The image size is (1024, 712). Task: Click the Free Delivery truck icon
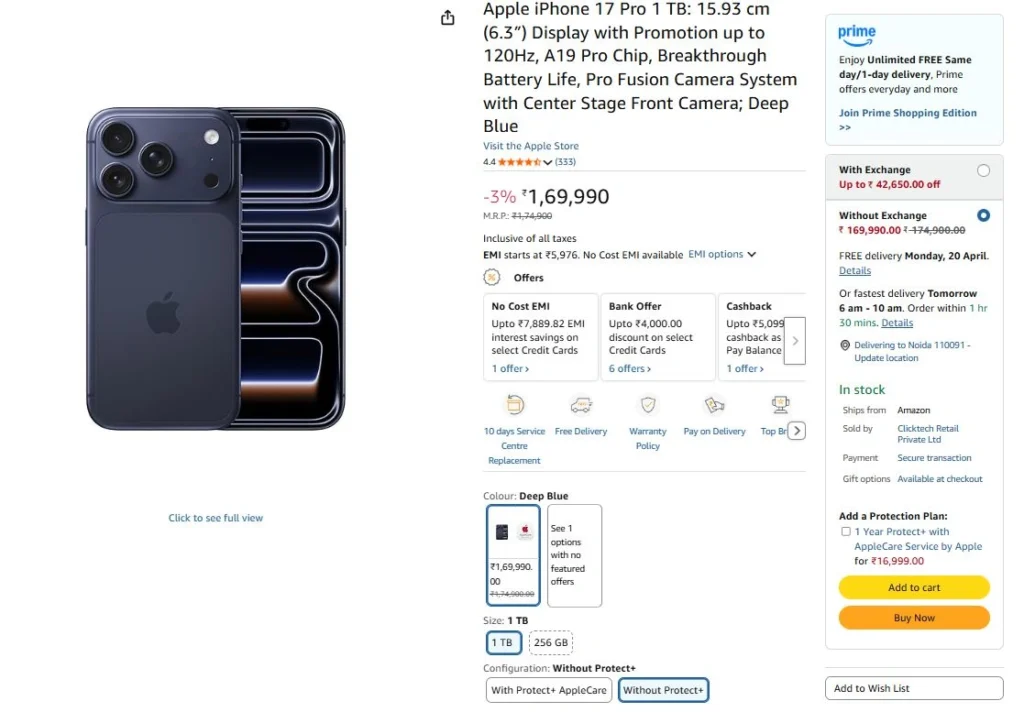581,405
